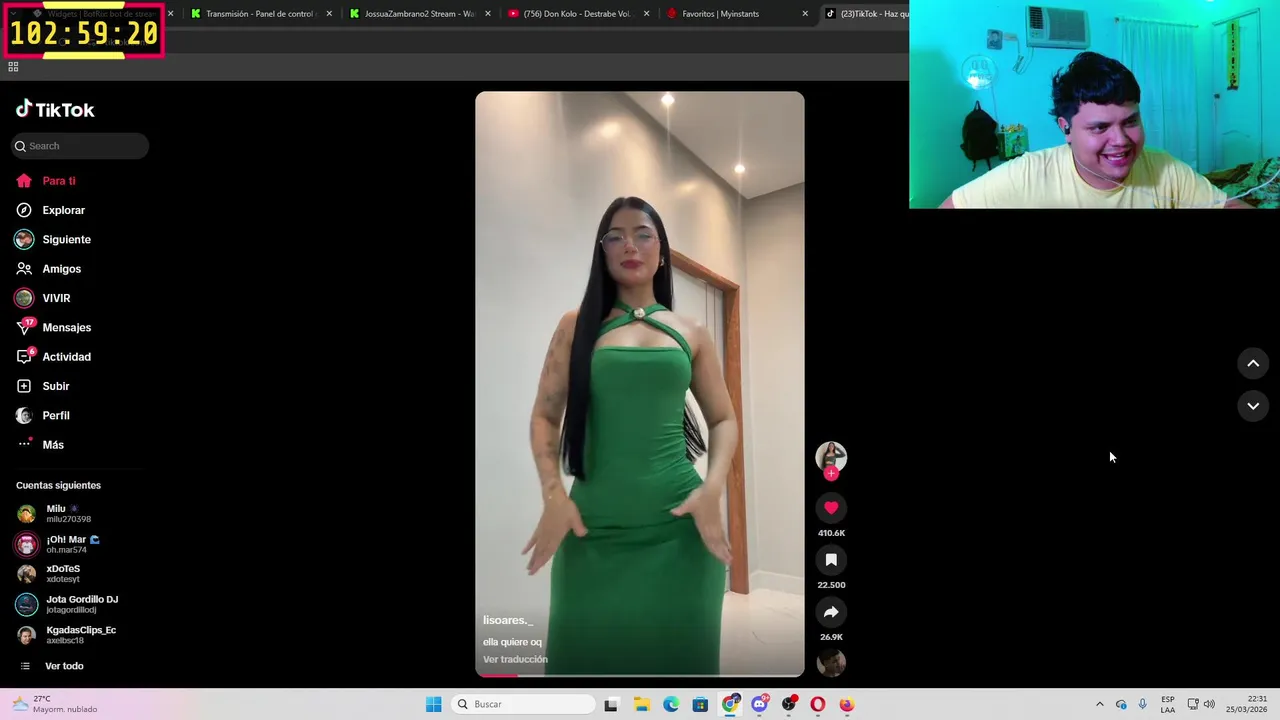Open Opera from the taskbar
1280x720 pixels.
tap(818, 704)
